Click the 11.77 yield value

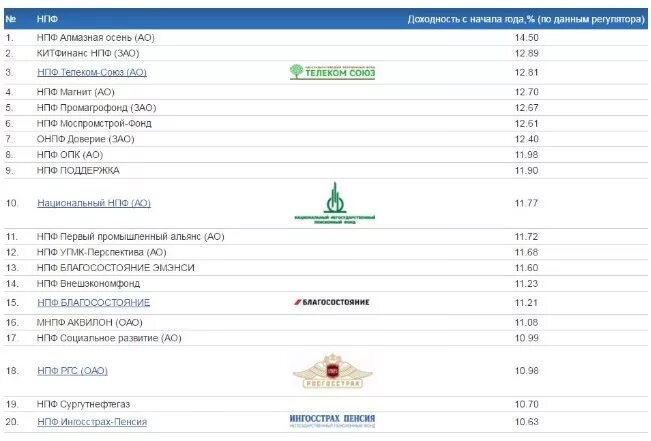coord(526,203)
